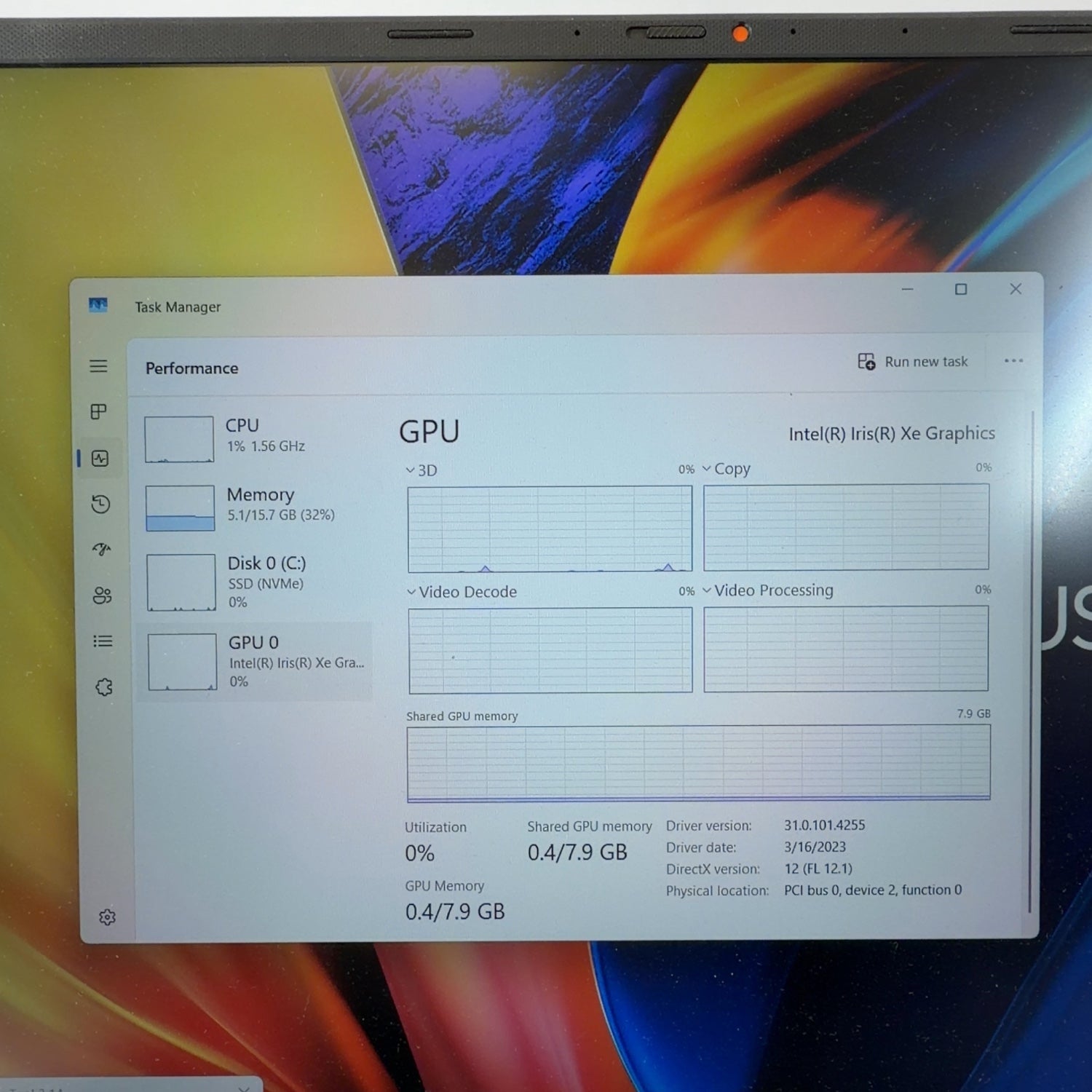This screenshot has height=1092, width=1092.
Task: Click Run new task button
Action: [913, 362]
